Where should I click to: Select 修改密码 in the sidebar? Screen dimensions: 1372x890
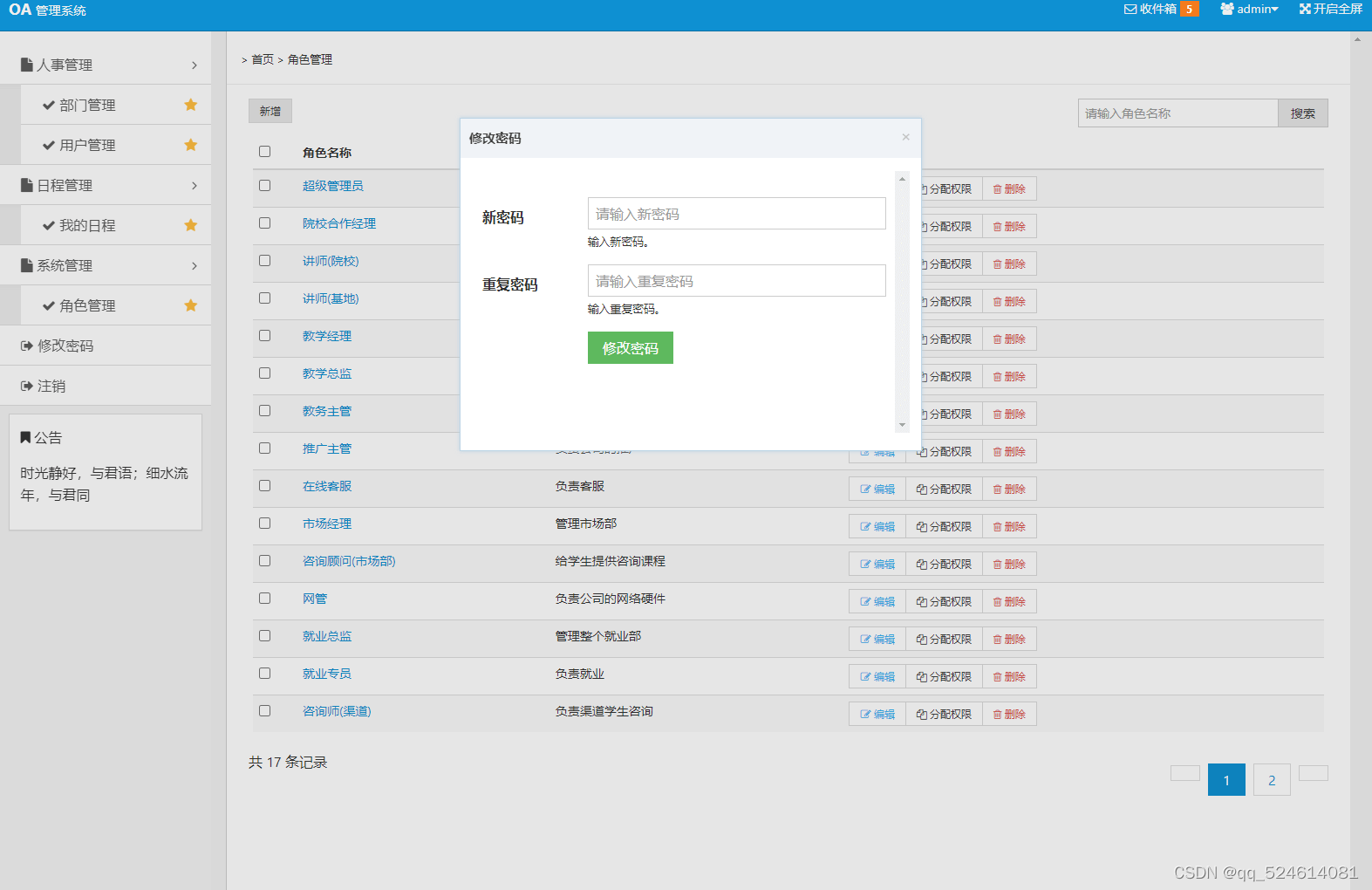tap(106, 346)
